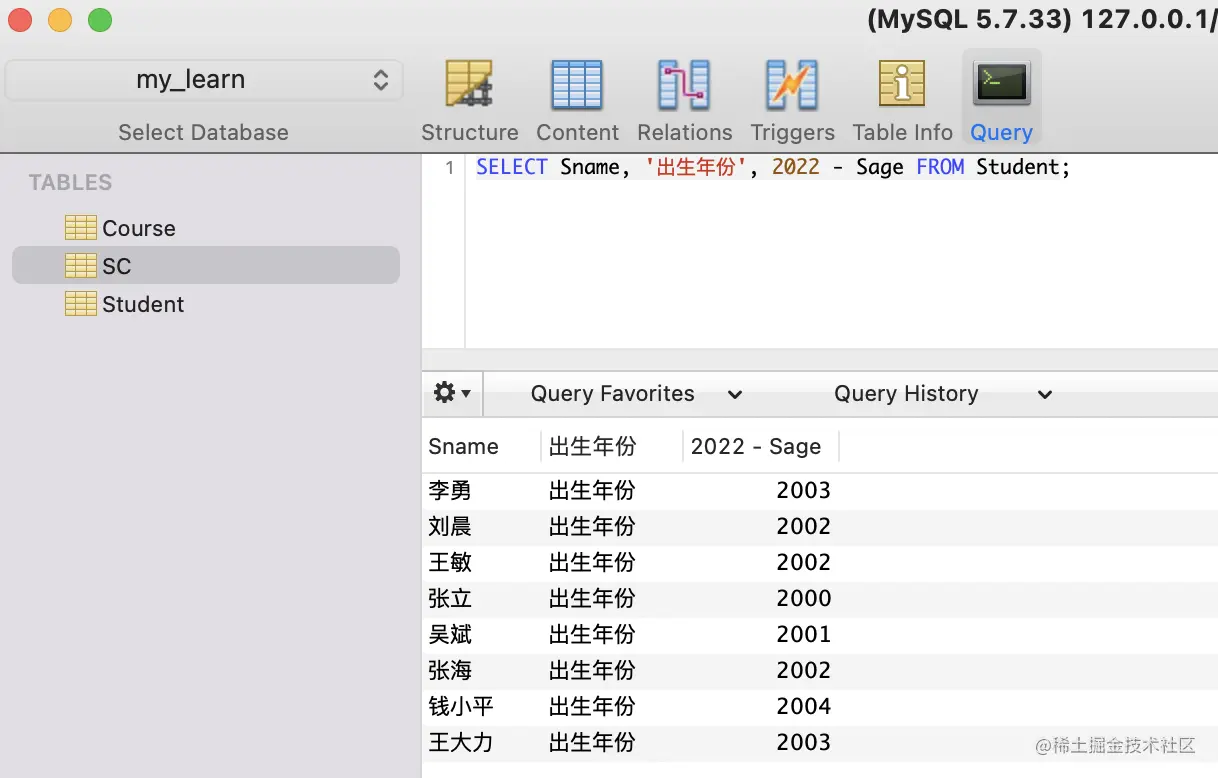Click the Course table icon in sidebar

(81, 228)
